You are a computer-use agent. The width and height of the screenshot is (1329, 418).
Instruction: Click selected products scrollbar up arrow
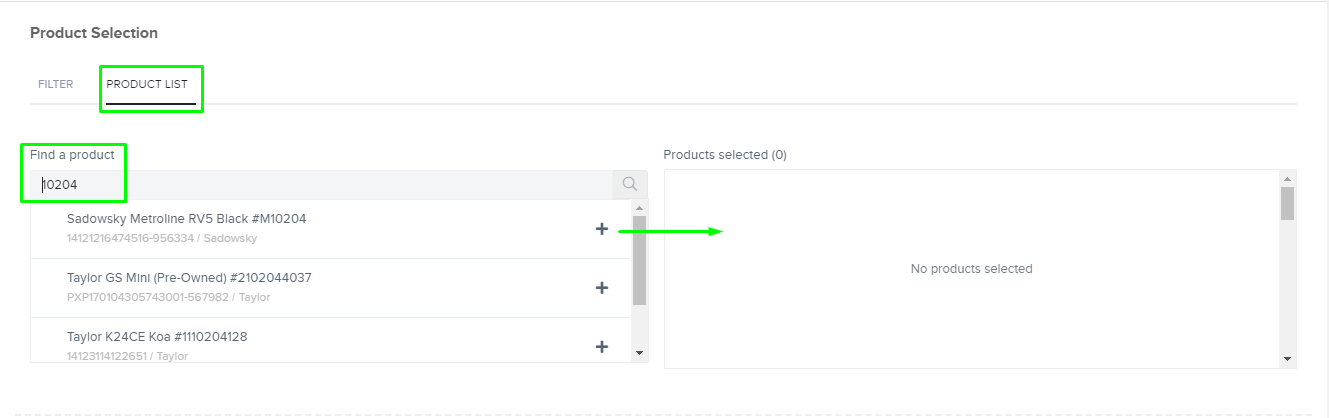tap(1288, 177)
